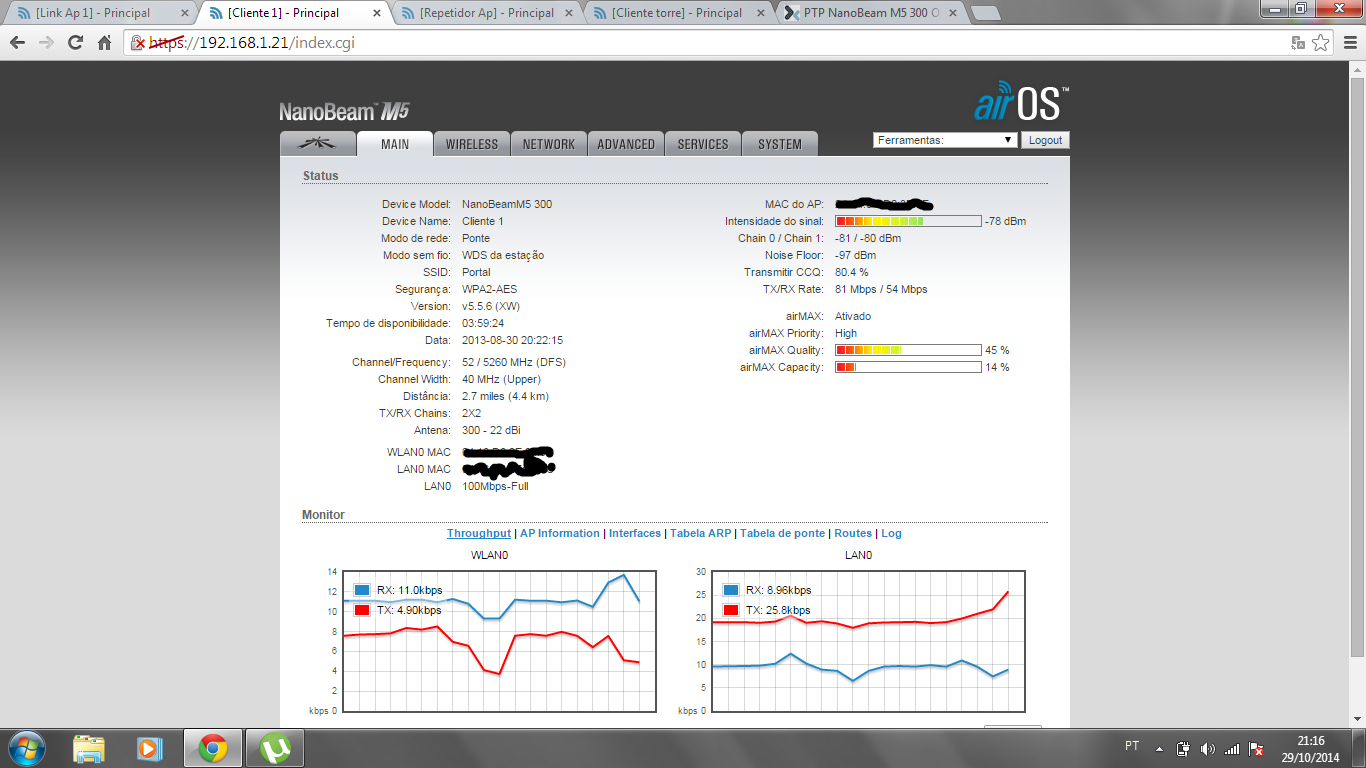Open the WIRELESS settings tab

pos(472,144)
